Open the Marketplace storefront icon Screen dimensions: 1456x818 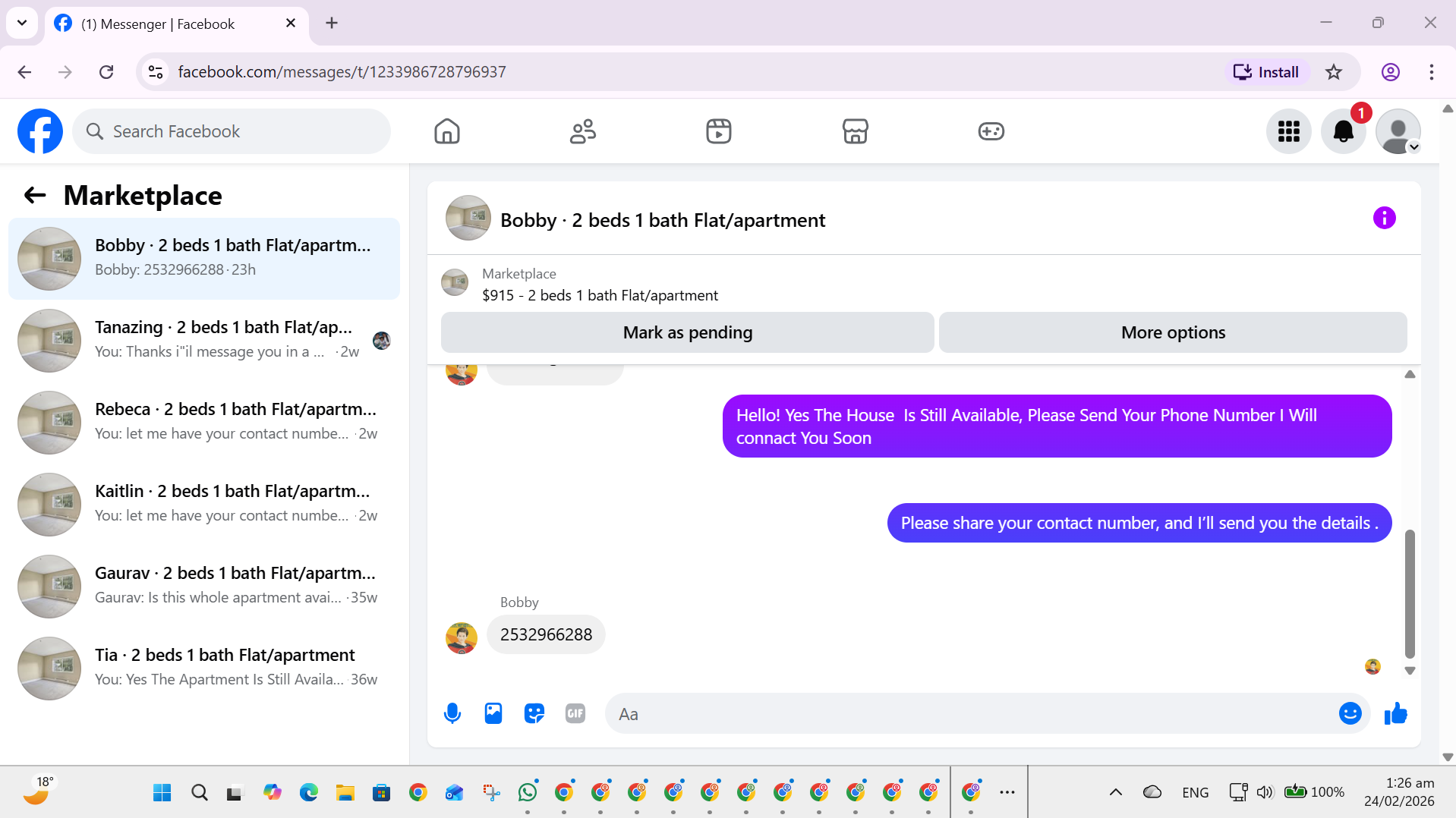(x=856, y=131)
